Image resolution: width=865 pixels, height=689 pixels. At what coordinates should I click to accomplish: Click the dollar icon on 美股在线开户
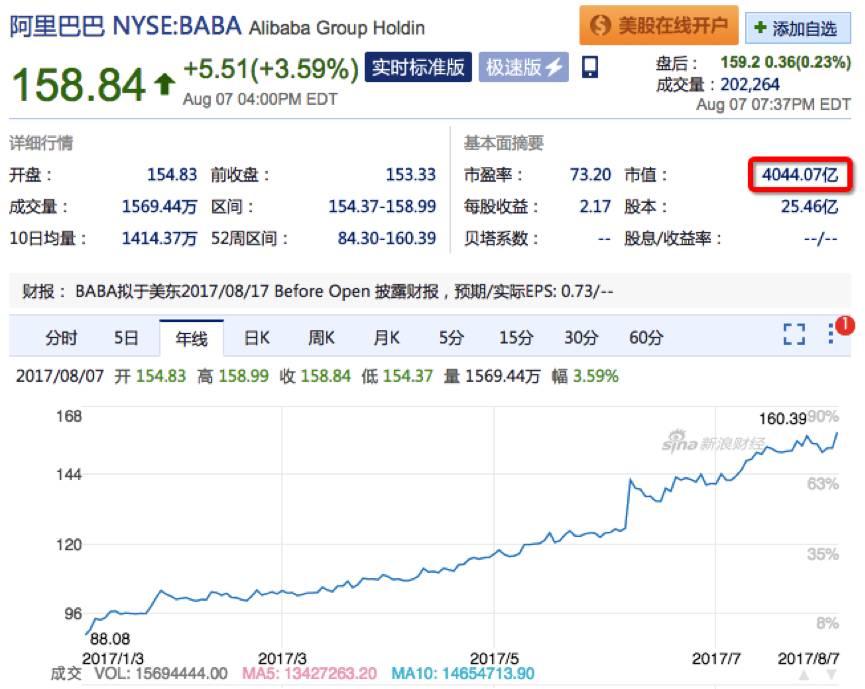tap(600, 25)
